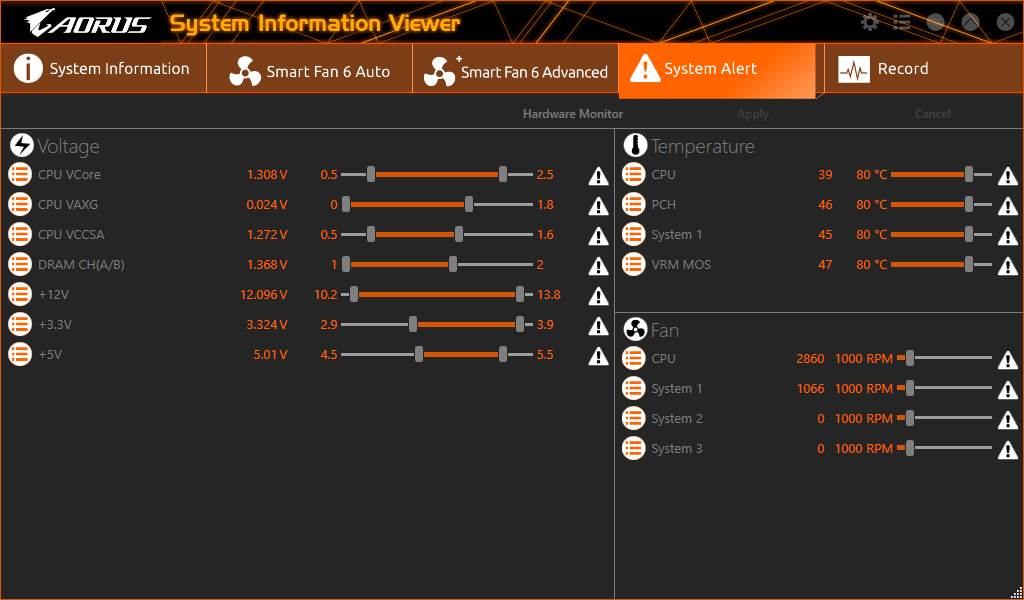Click the list icon beside System 3 fan
The width and height of the screenshot is (1024, 600).
(633, 449)
